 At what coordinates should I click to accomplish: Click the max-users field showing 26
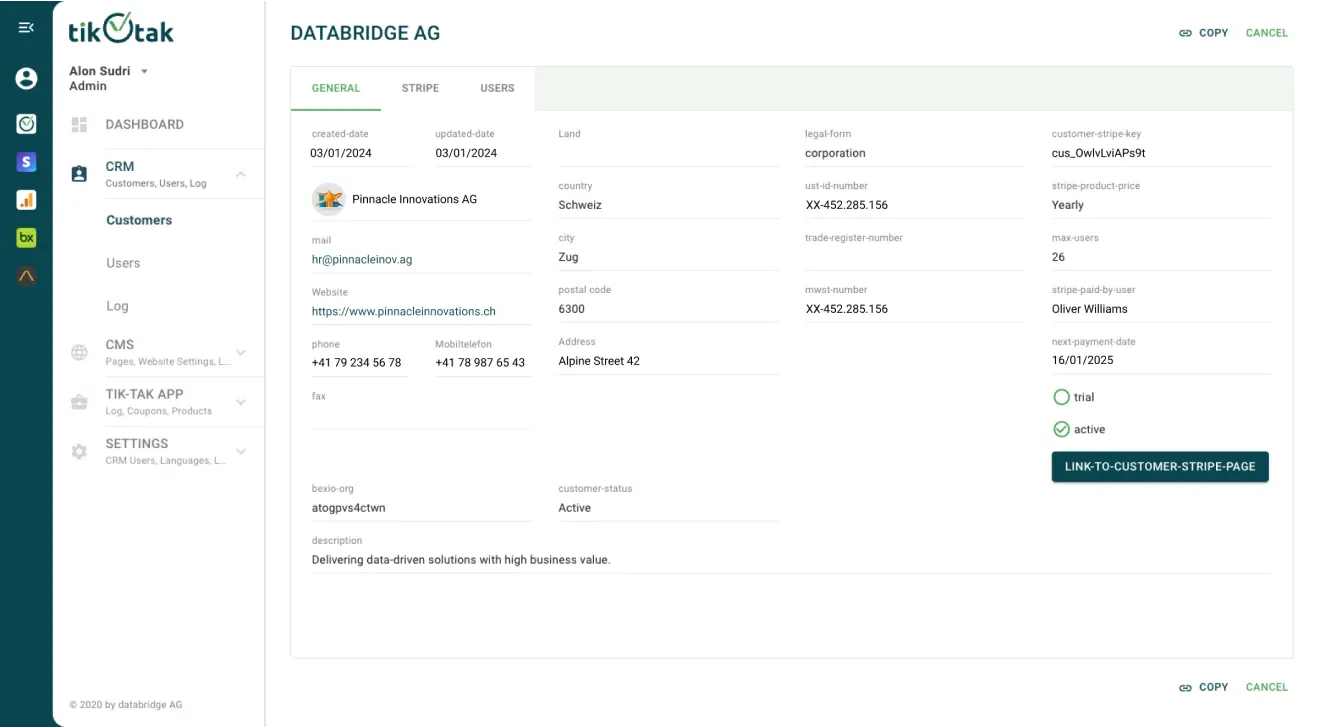click(1161, 250)
